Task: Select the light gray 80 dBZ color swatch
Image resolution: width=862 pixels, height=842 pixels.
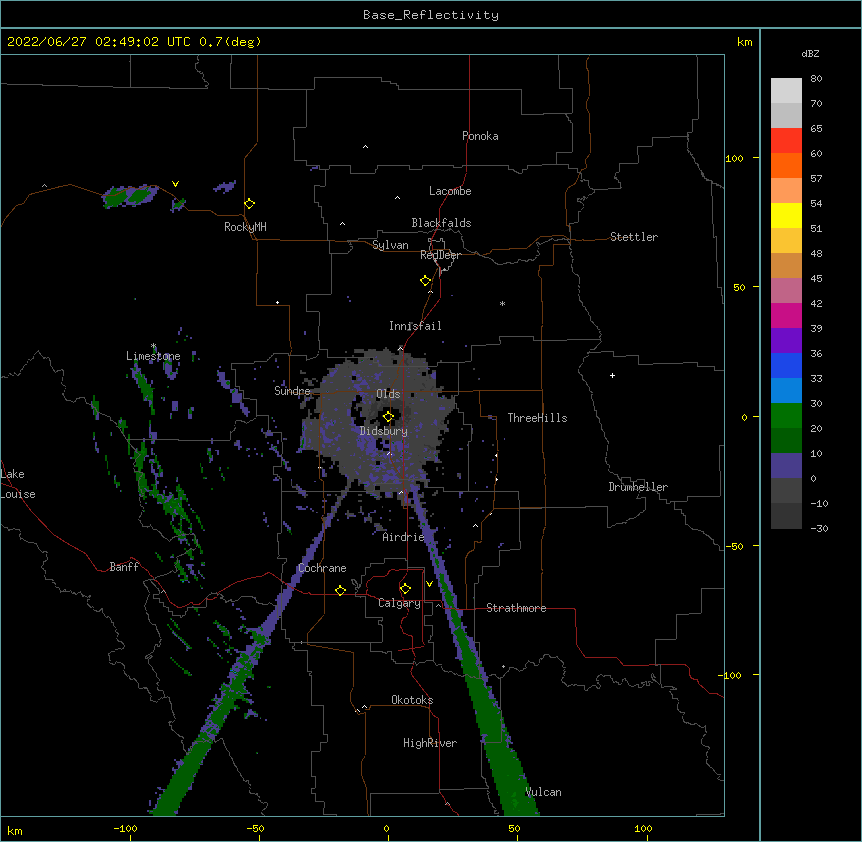Action: tap(786, 90)
